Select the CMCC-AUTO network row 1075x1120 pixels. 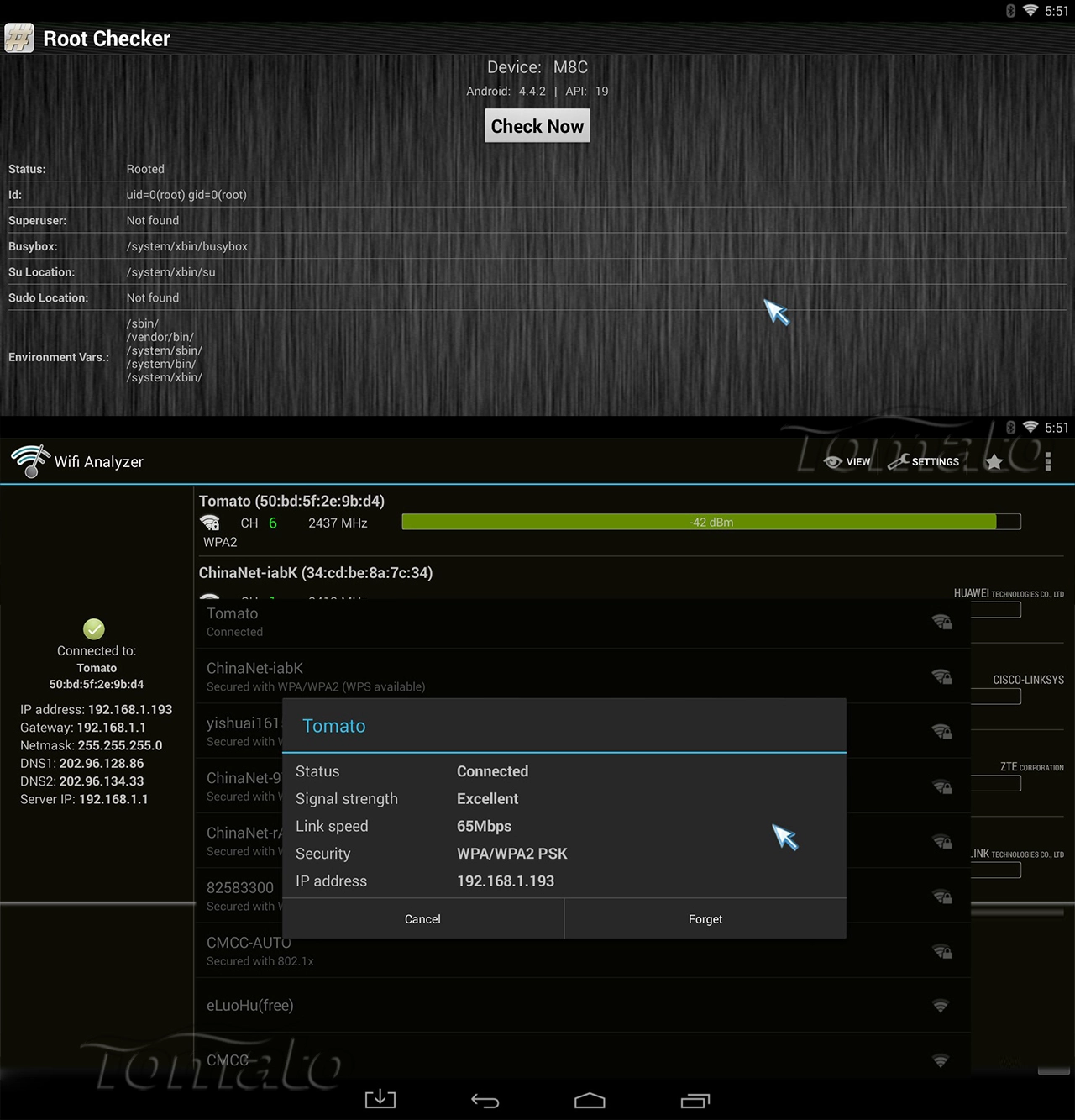(x=582, y=951)
